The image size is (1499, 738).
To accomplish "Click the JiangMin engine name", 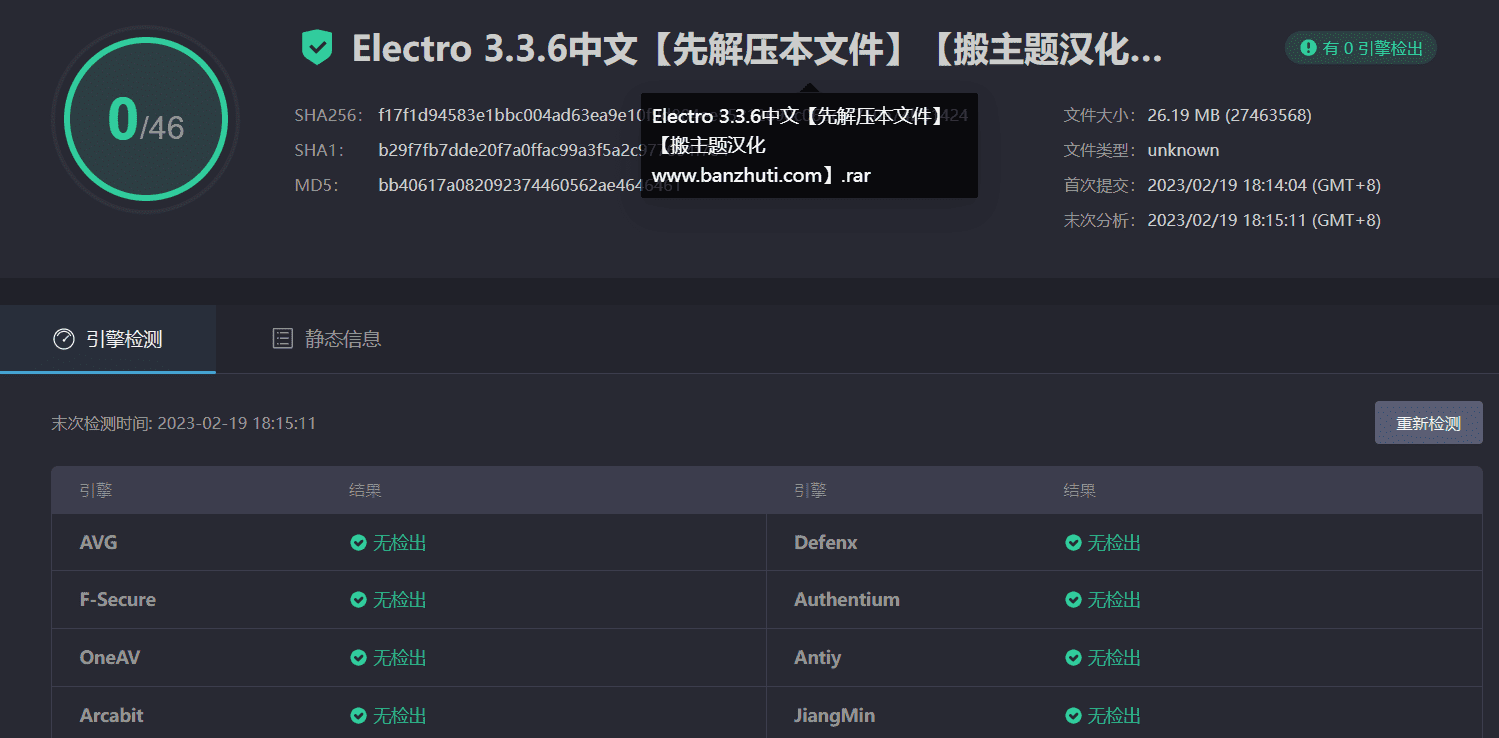I will coord(835,716).
